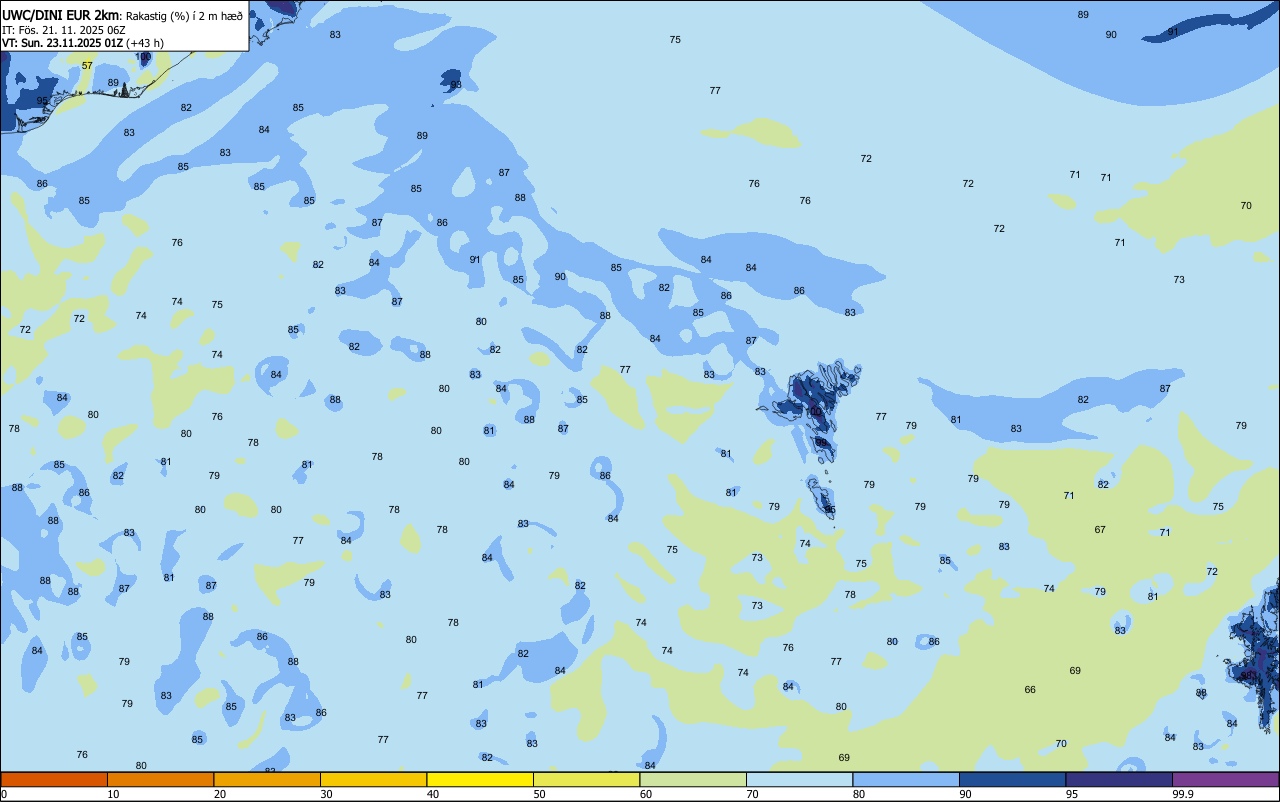This screenshot has height=802, width=1280.
Task: Click the 80–90 medium blue legend swatch
Action: click(906, 779)
